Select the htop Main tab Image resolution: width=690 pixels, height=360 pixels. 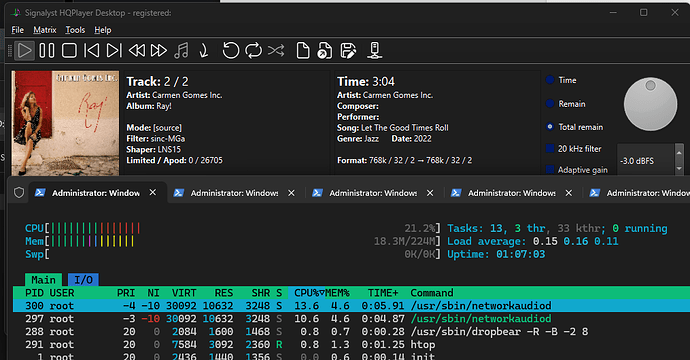coord(43,280)
